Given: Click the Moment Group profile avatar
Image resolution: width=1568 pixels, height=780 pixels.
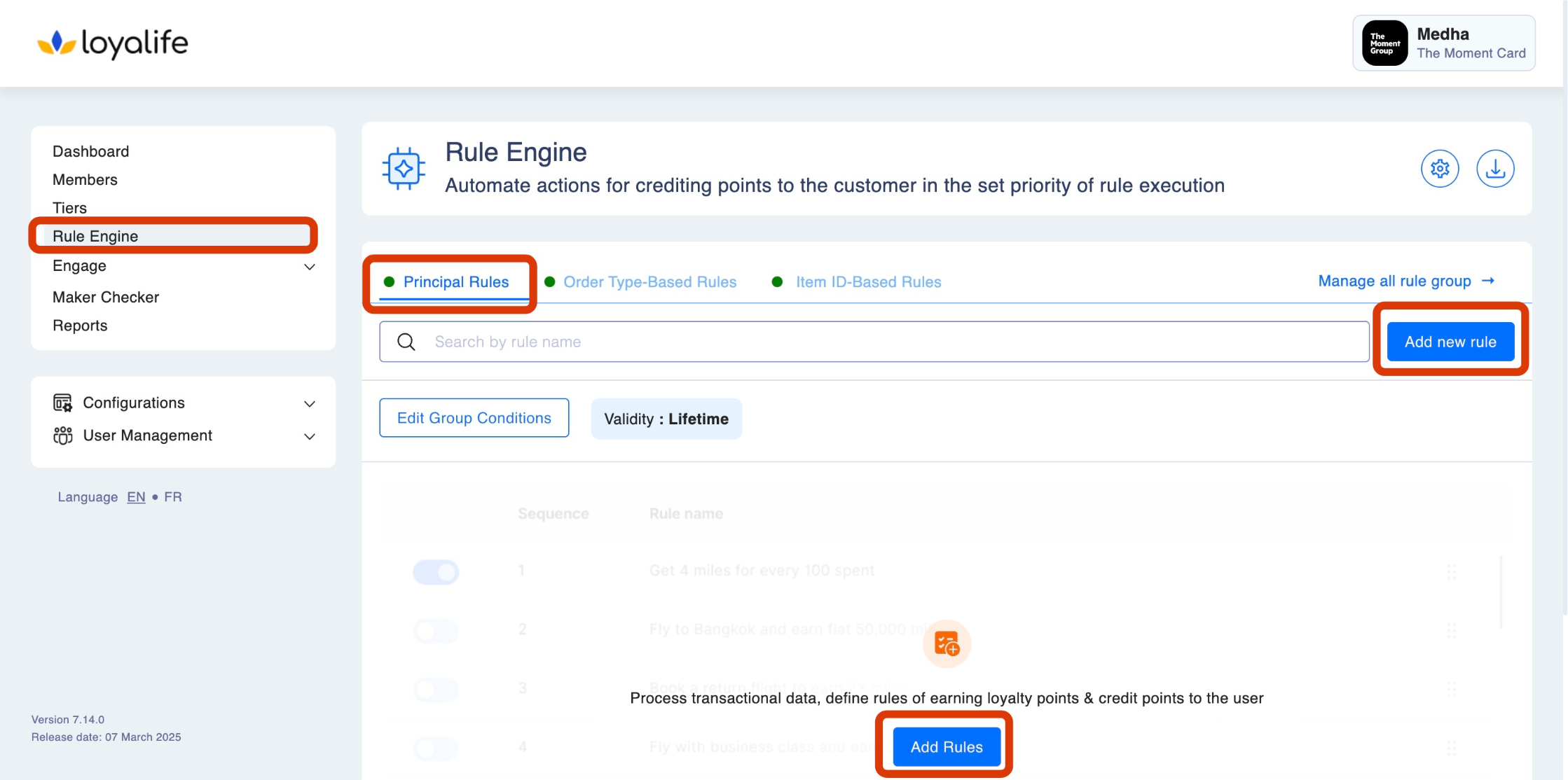Looking at the screenshot, I should click(1384, 43).
